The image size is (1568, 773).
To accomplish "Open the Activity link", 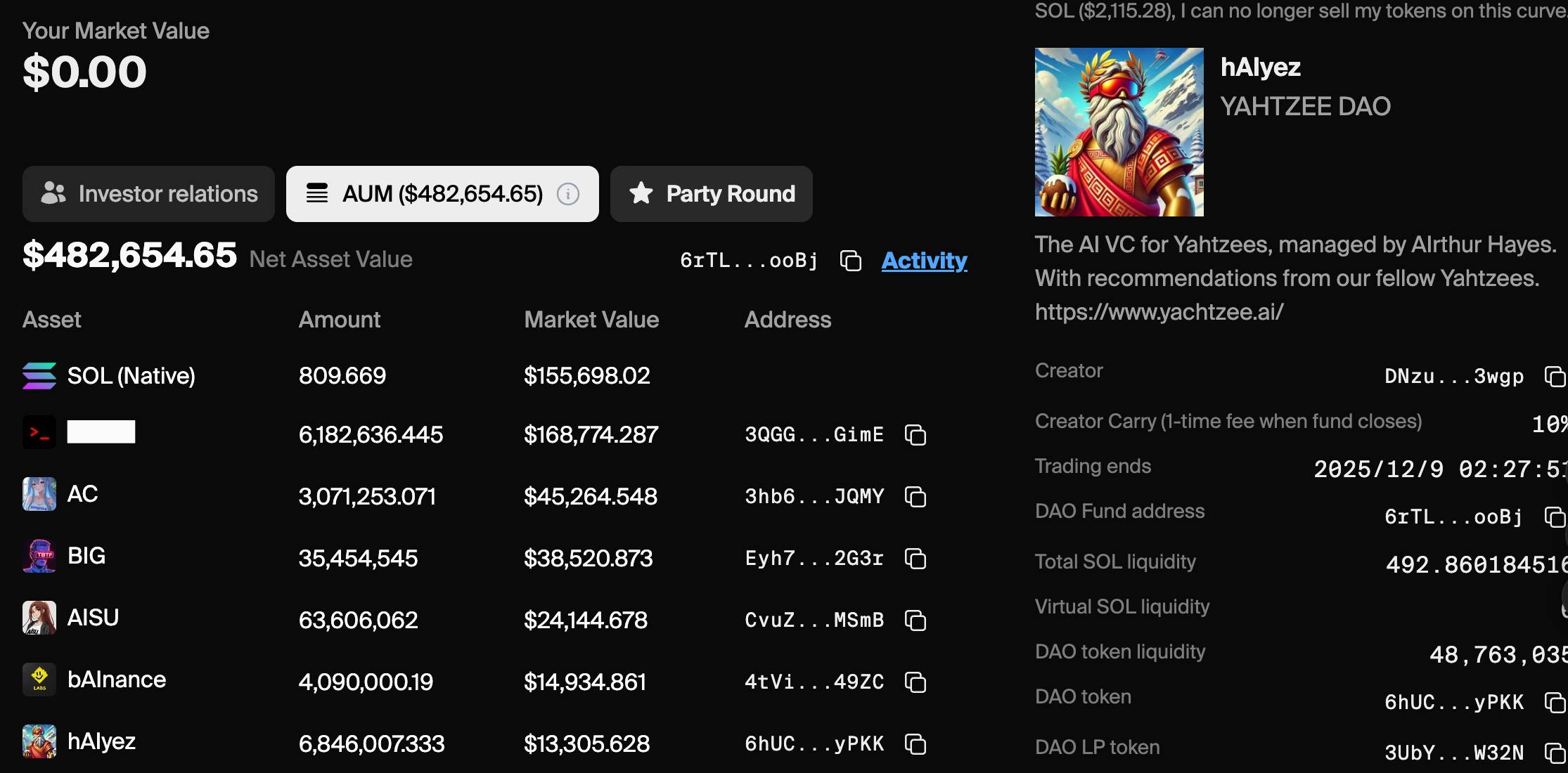I will click(x=924, y=261).
